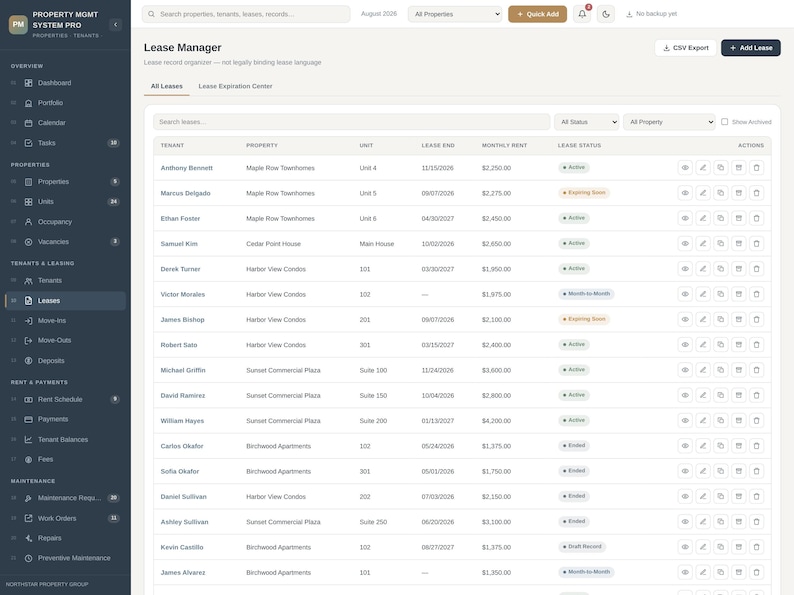794x595 pixels.
Task: Open Maintenance Requests in the sidebar
Action: point(65,498)
